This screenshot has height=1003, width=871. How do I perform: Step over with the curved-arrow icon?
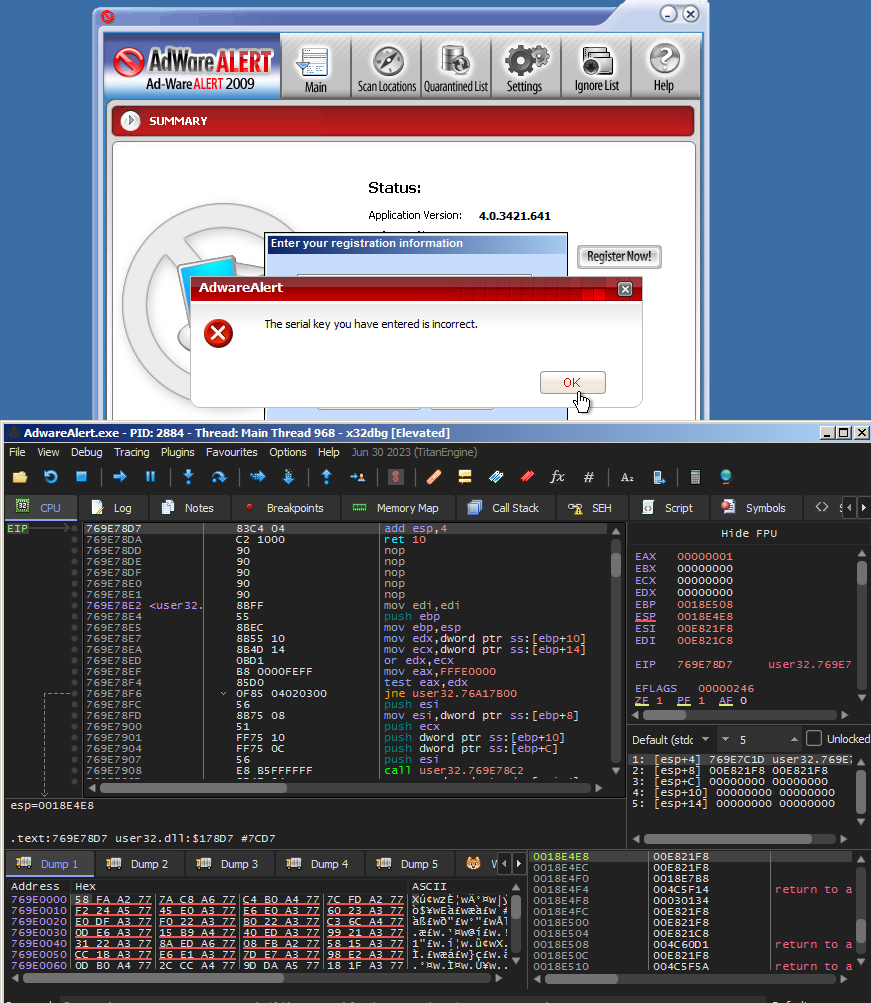pyautogui.click(x=219, y=477)
